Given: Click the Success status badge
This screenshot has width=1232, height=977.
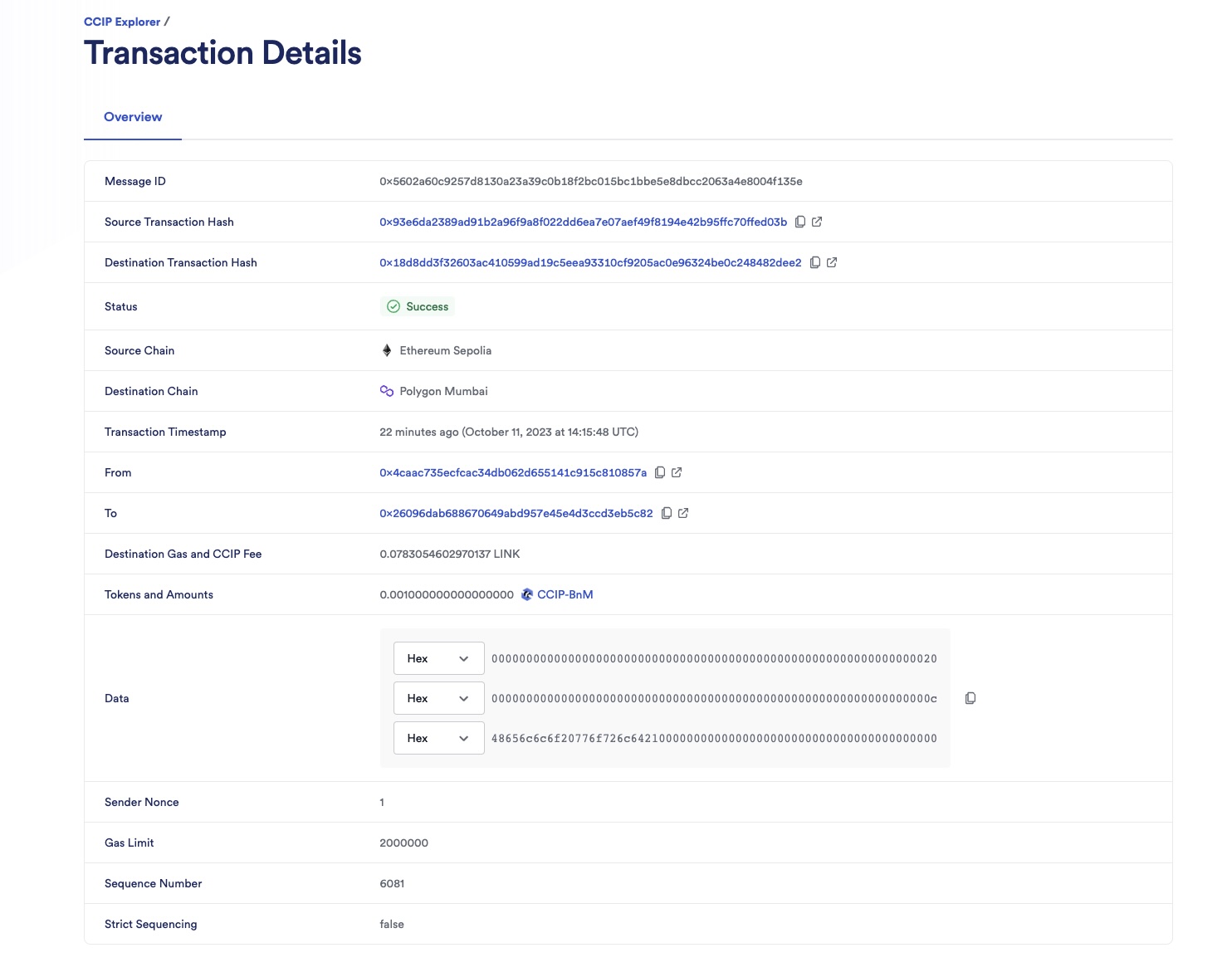Looking at the screenshot, I should 418,306.
